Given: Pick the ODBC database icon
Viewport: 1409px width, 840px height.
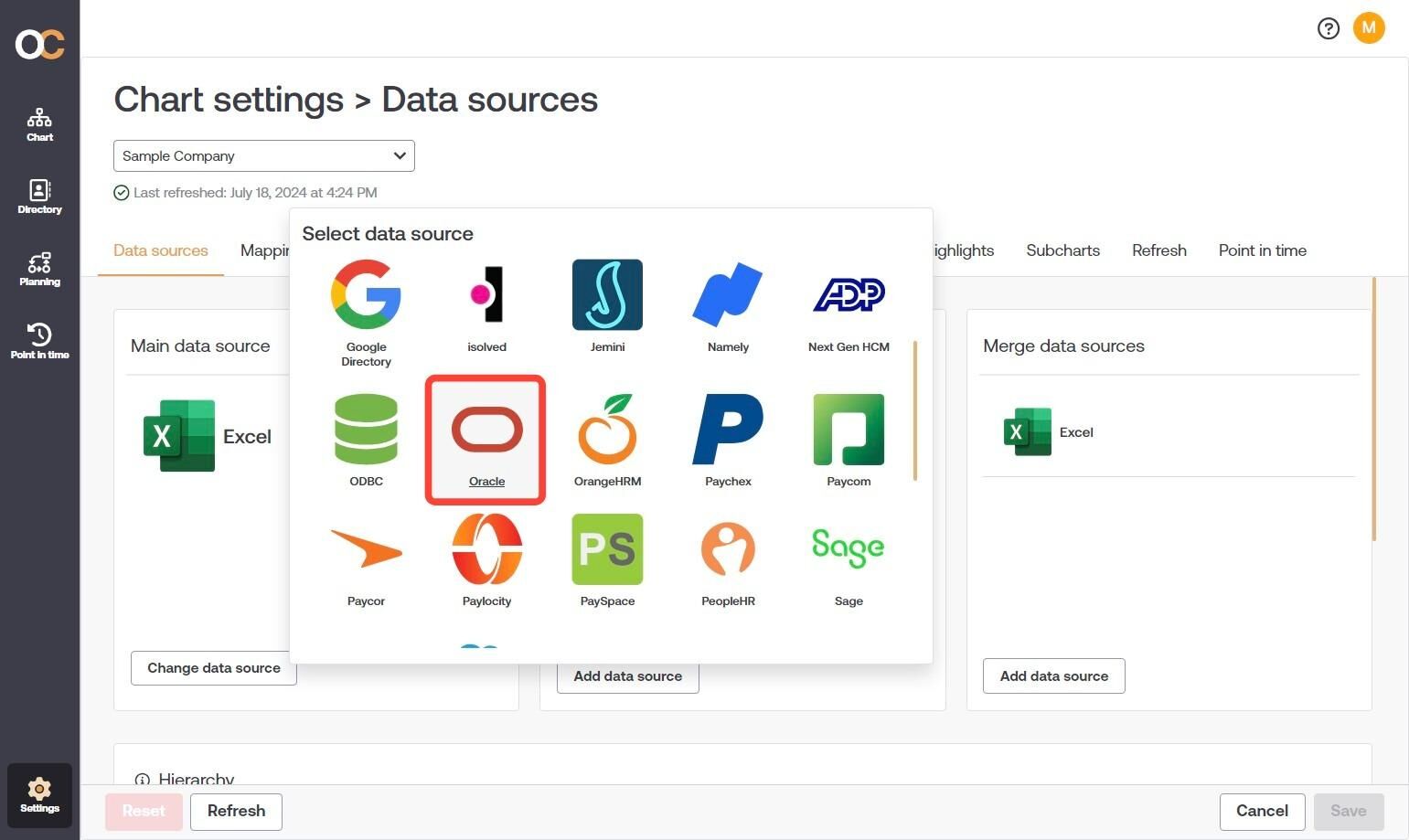Looking at the screenshot, I should point(366,440).
